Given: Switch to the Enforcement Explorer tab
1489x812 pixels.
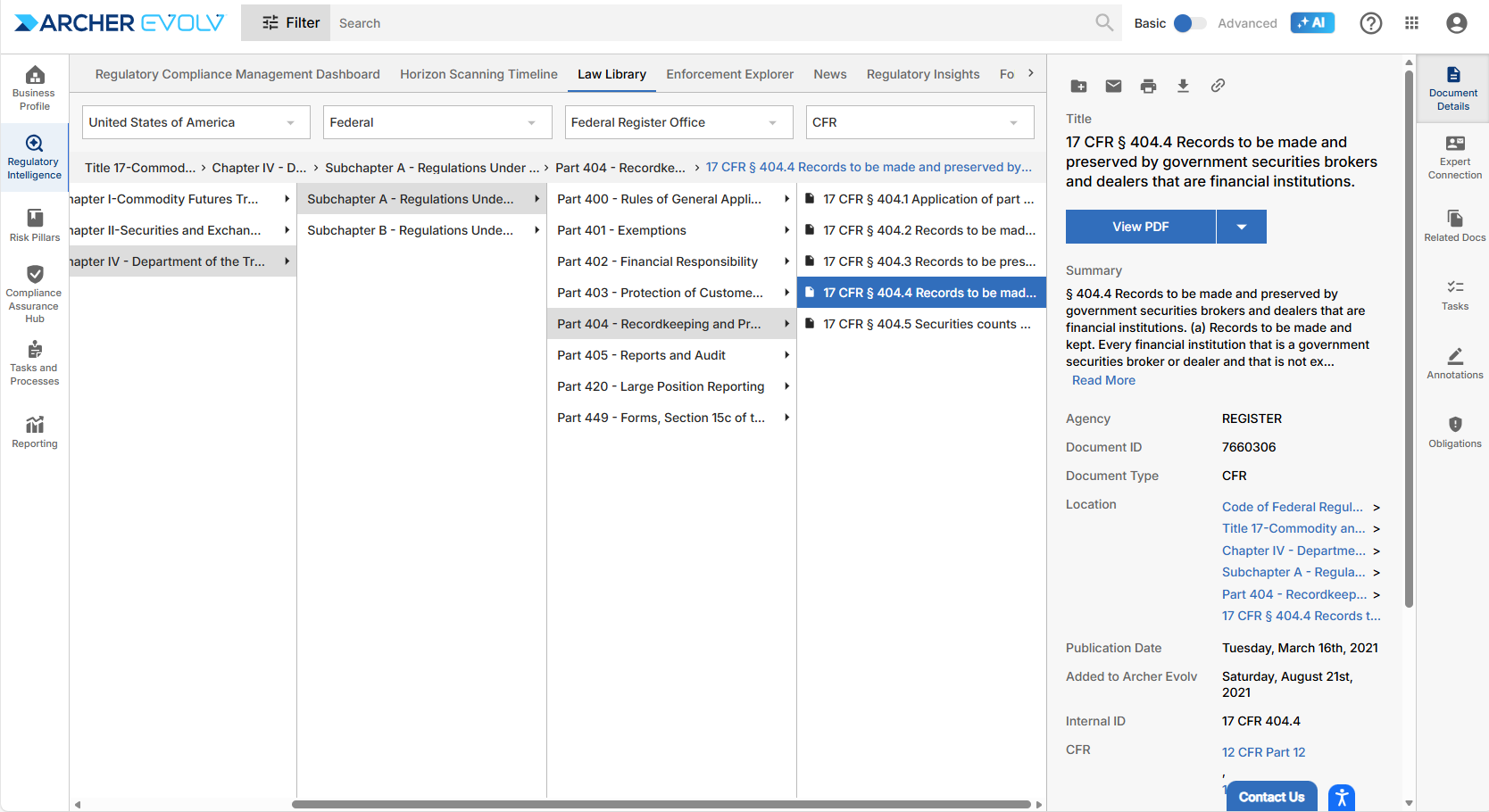Looking at the screenshot, I should point(729,74).
